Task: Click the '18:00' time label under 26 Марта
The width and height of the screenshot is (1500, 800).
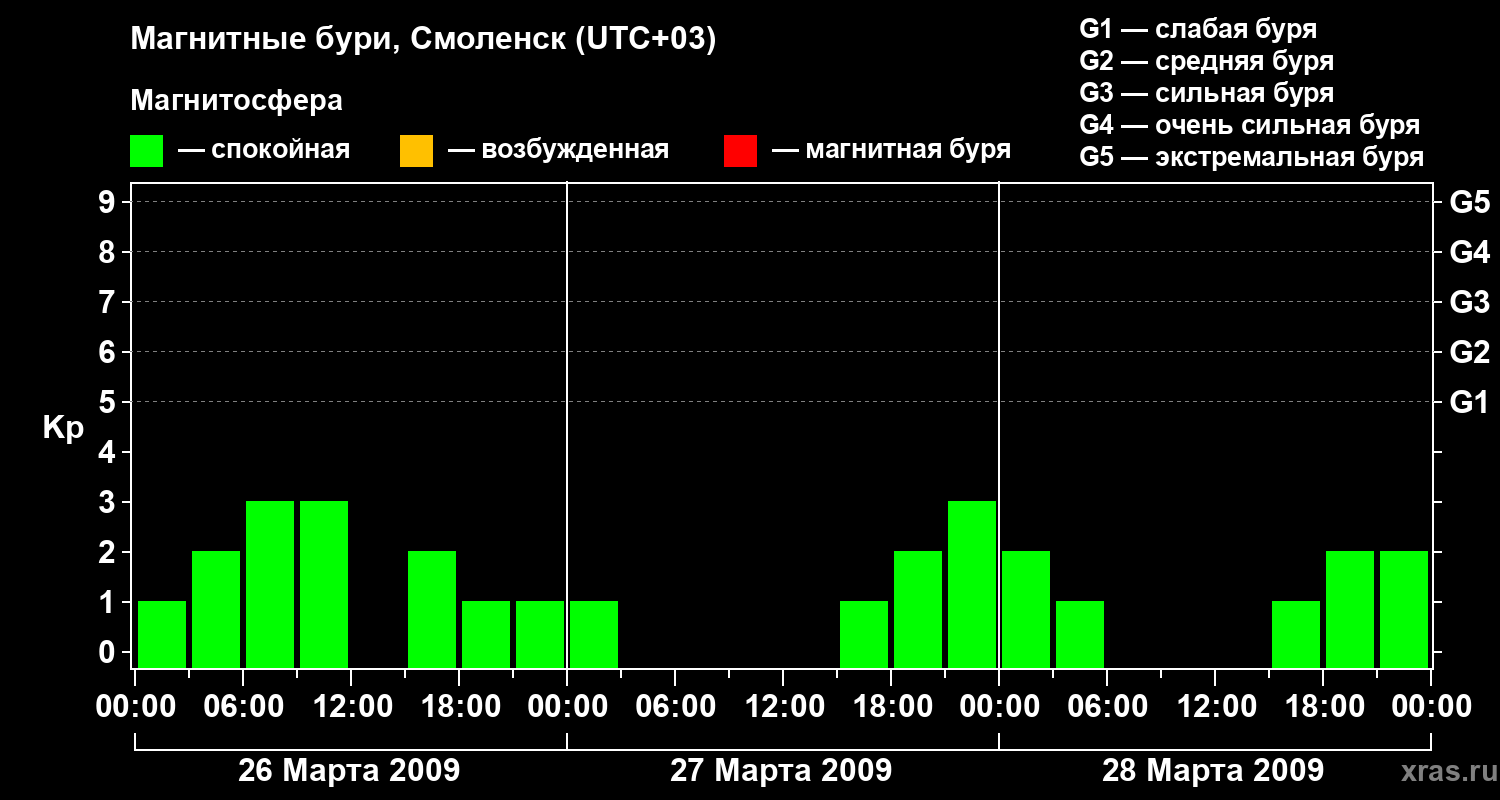Action: [x=459, y=707]
